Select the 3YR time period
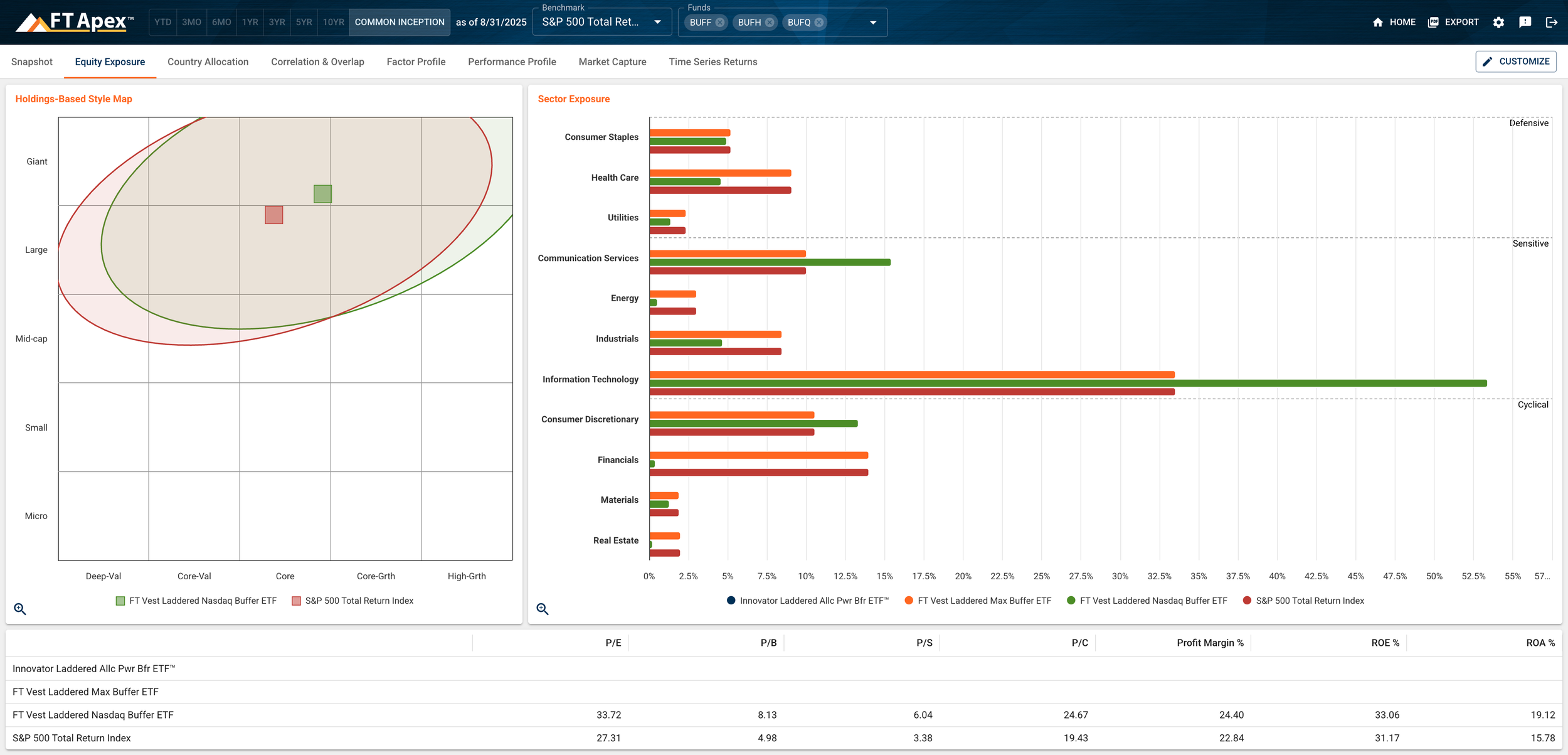 [x=277, y=23]
